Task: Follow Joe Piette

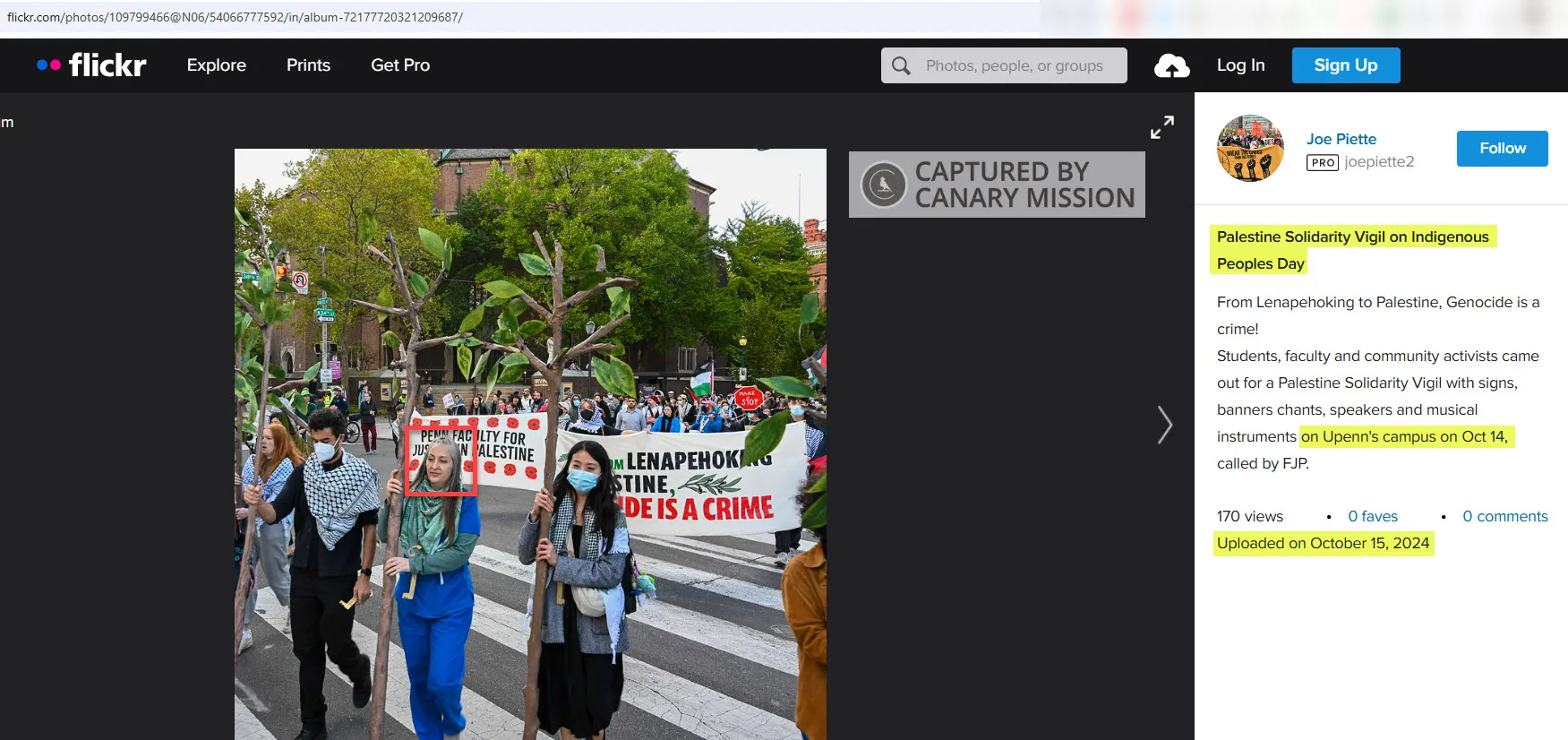Action: click(x=1502, y=149)
